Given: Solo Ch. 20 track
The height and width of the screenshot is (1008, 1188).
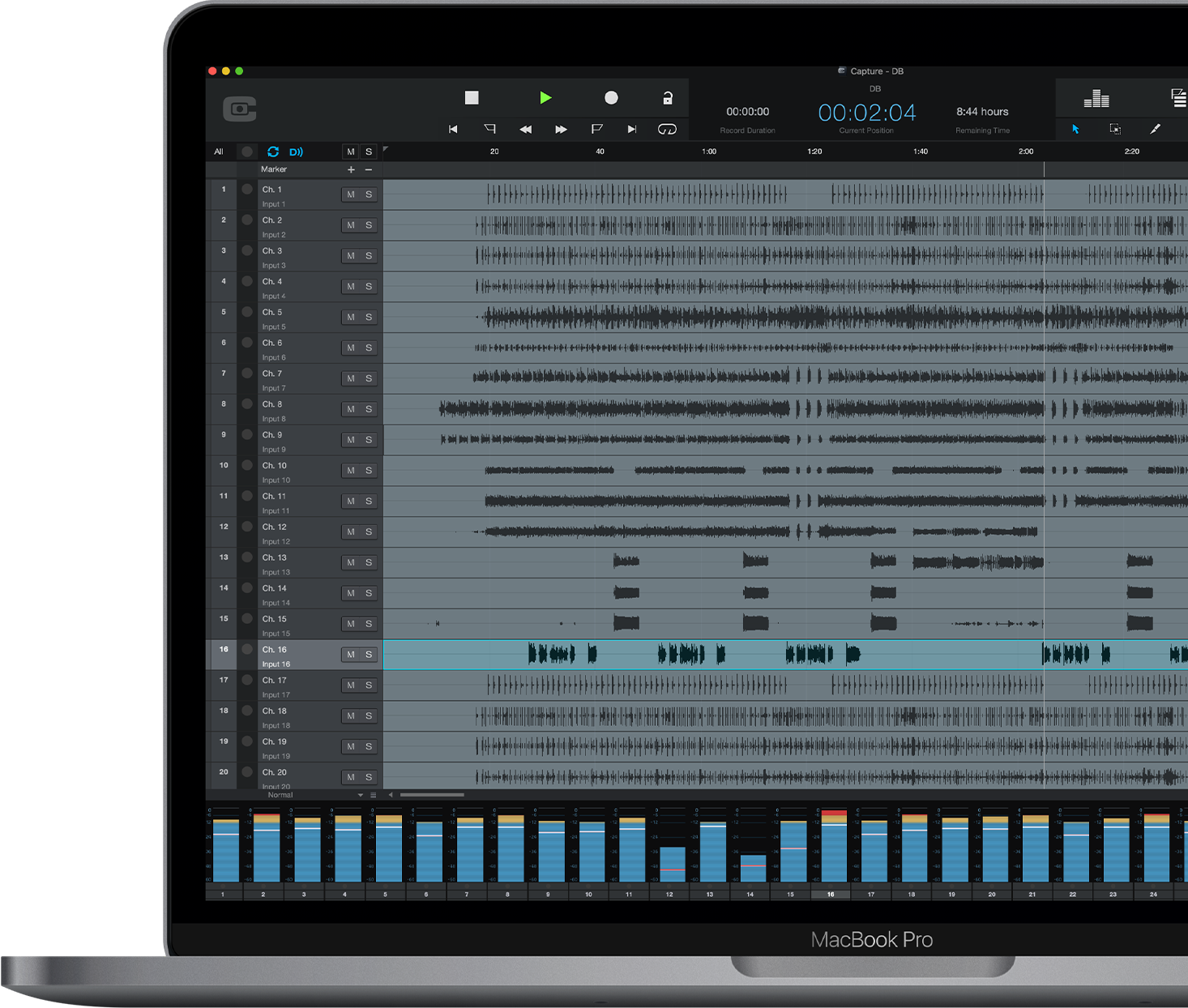Looking at the screenshot, I should 369,777.
